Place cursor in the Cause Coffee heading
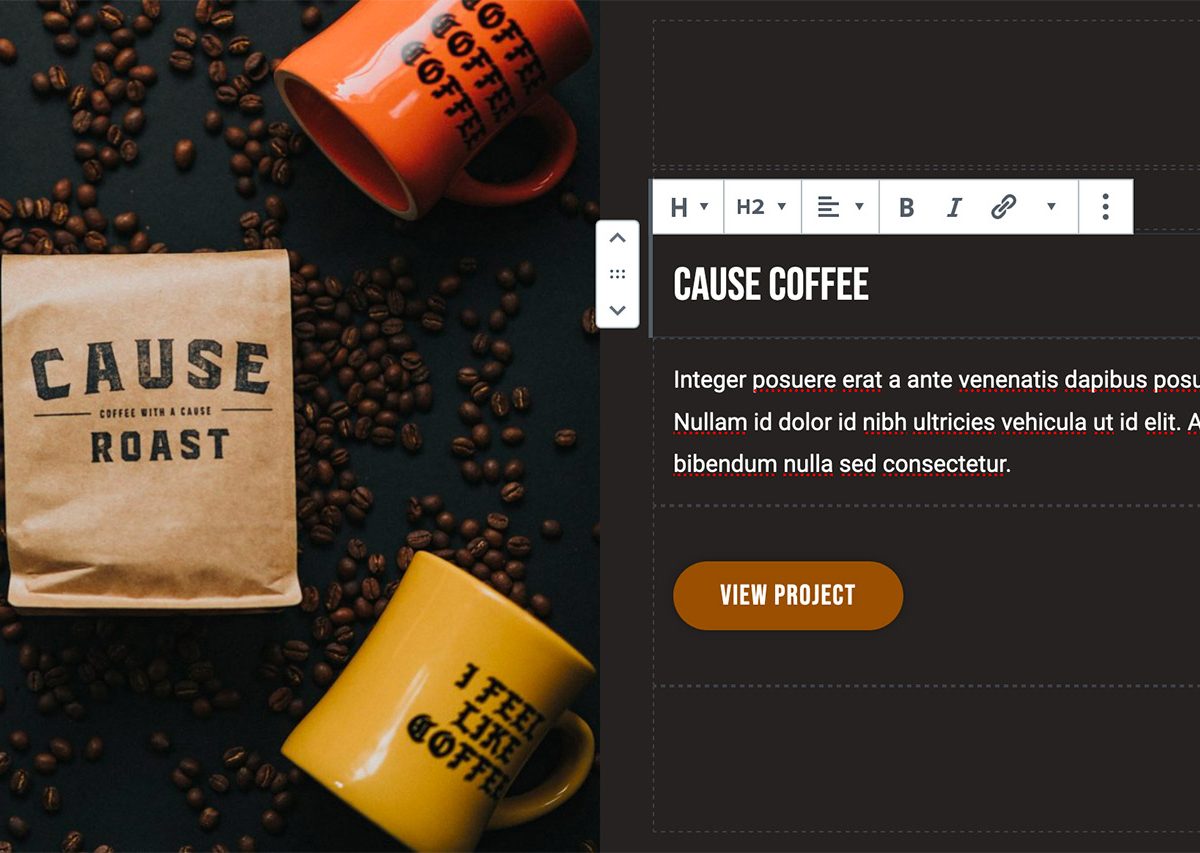The image size is (1200, 853). tap(771, 285)
